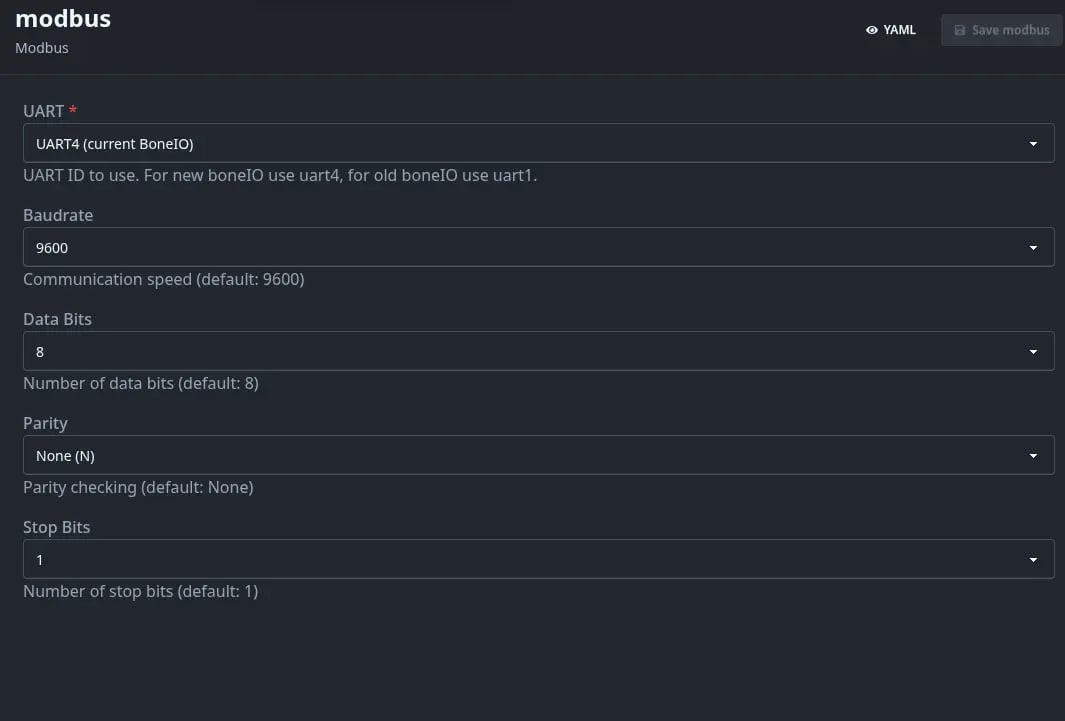The image size is (1065, 721).
Task: Open the Data Bits dropdown
Action: (539, 351)
